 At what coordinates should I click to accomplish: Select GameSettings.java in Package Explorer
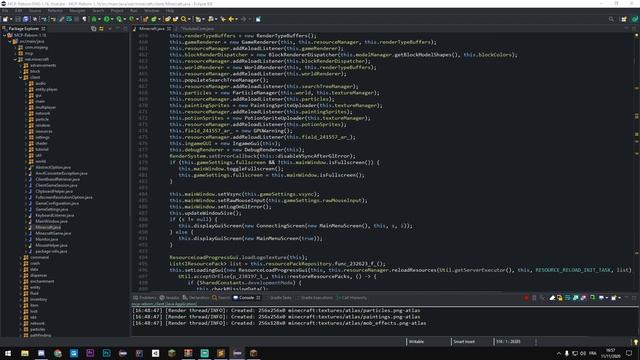tap(52, 209)
